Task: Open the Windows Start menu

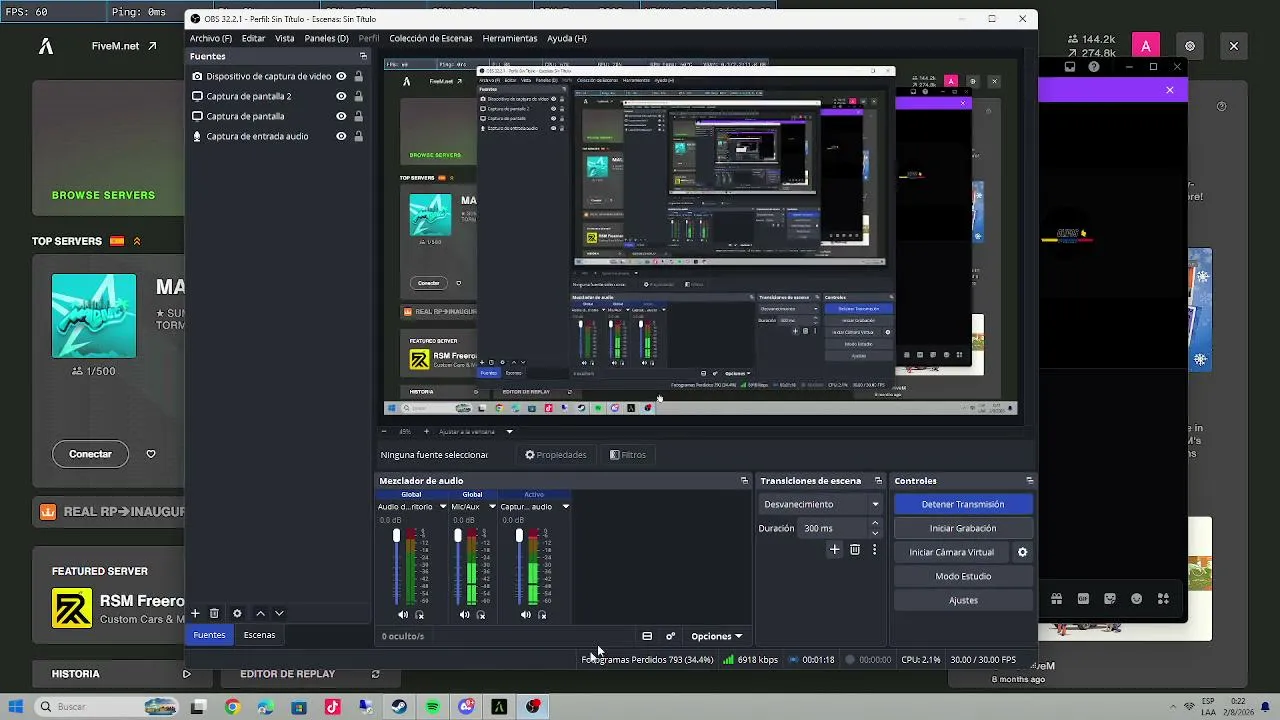Action: click(x=15, y=707)
